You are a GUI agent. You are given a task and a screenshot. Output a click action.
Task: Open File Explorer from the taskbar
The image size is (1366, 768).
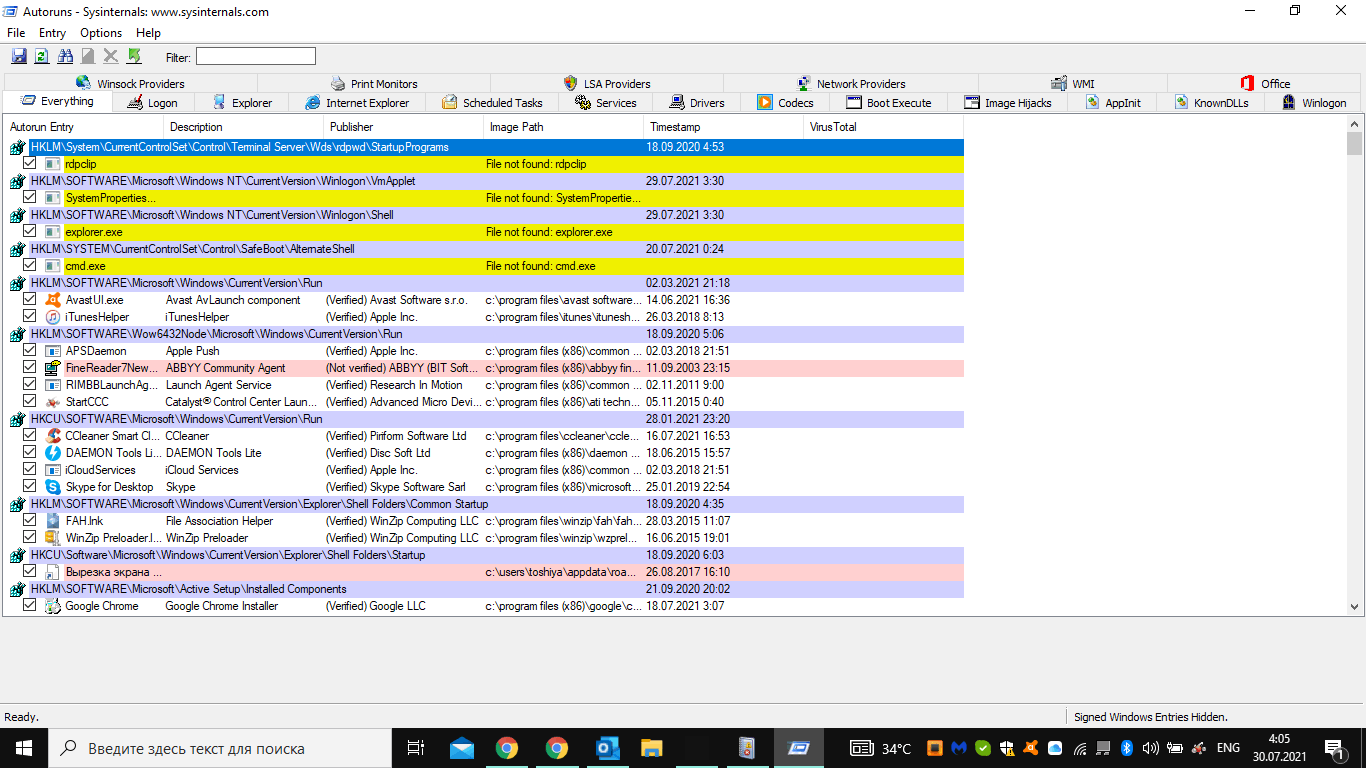point(652,748)
